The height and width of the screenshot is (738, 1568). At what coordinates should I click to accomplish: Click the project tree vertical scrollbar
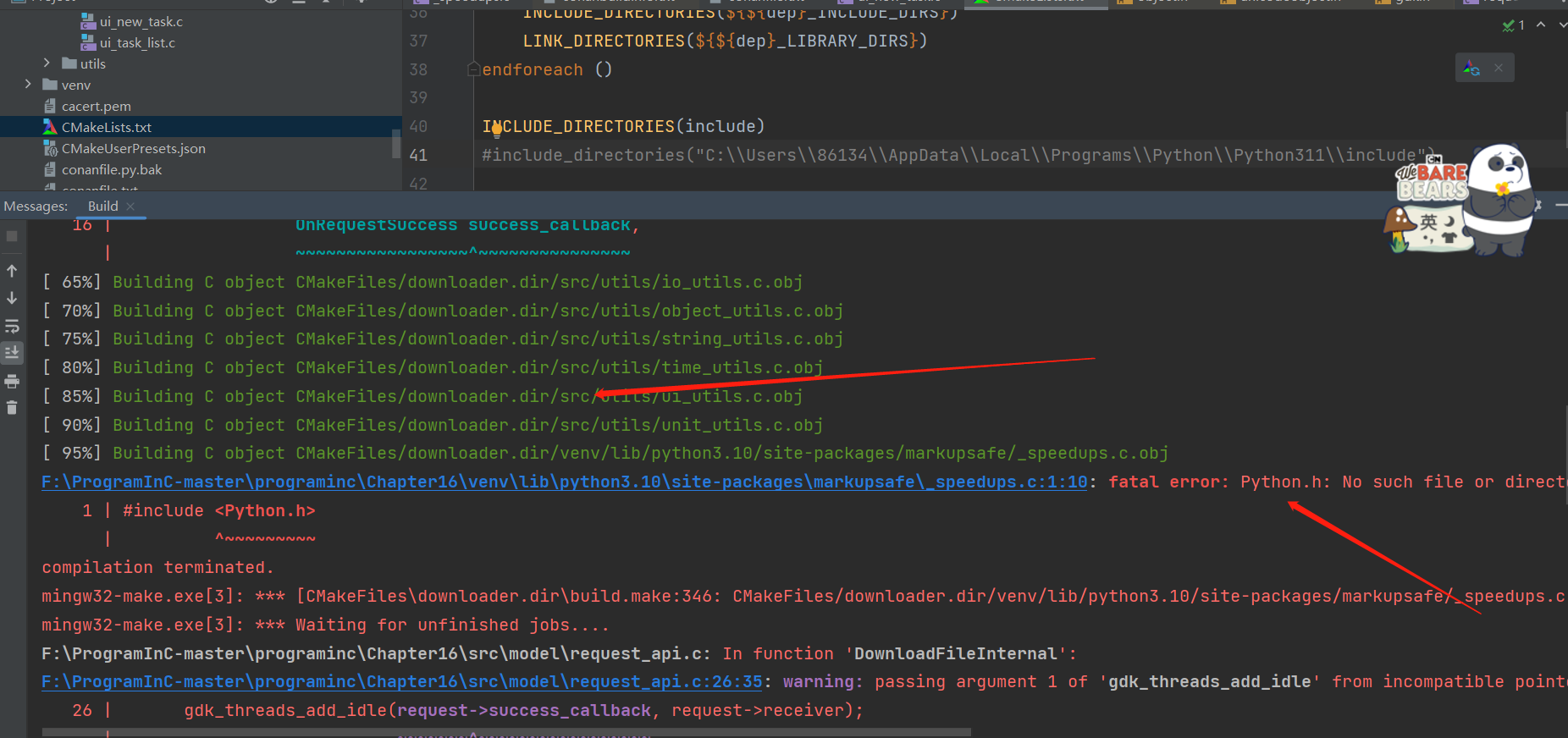[395, 144]
